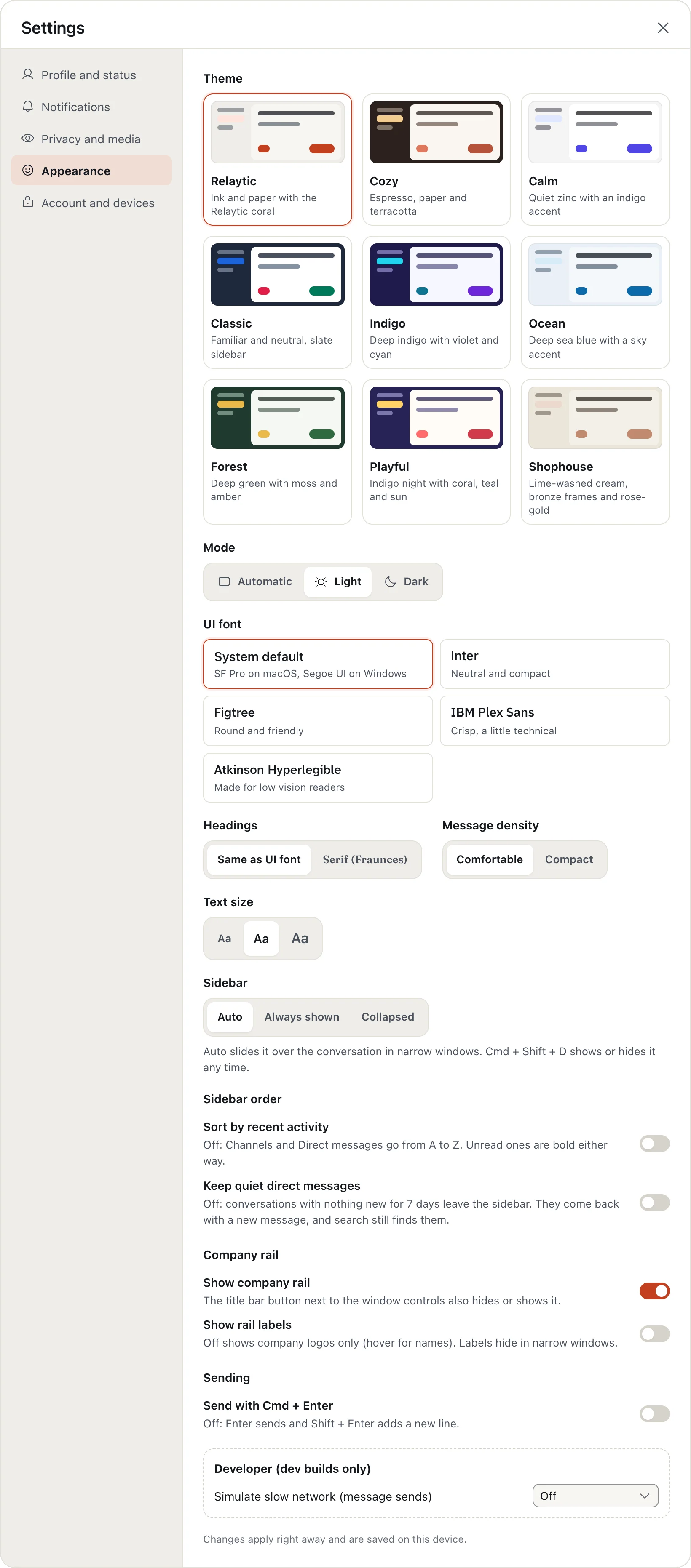
Task: Choose the Classic theme card
Action: (x=277, y=302)
